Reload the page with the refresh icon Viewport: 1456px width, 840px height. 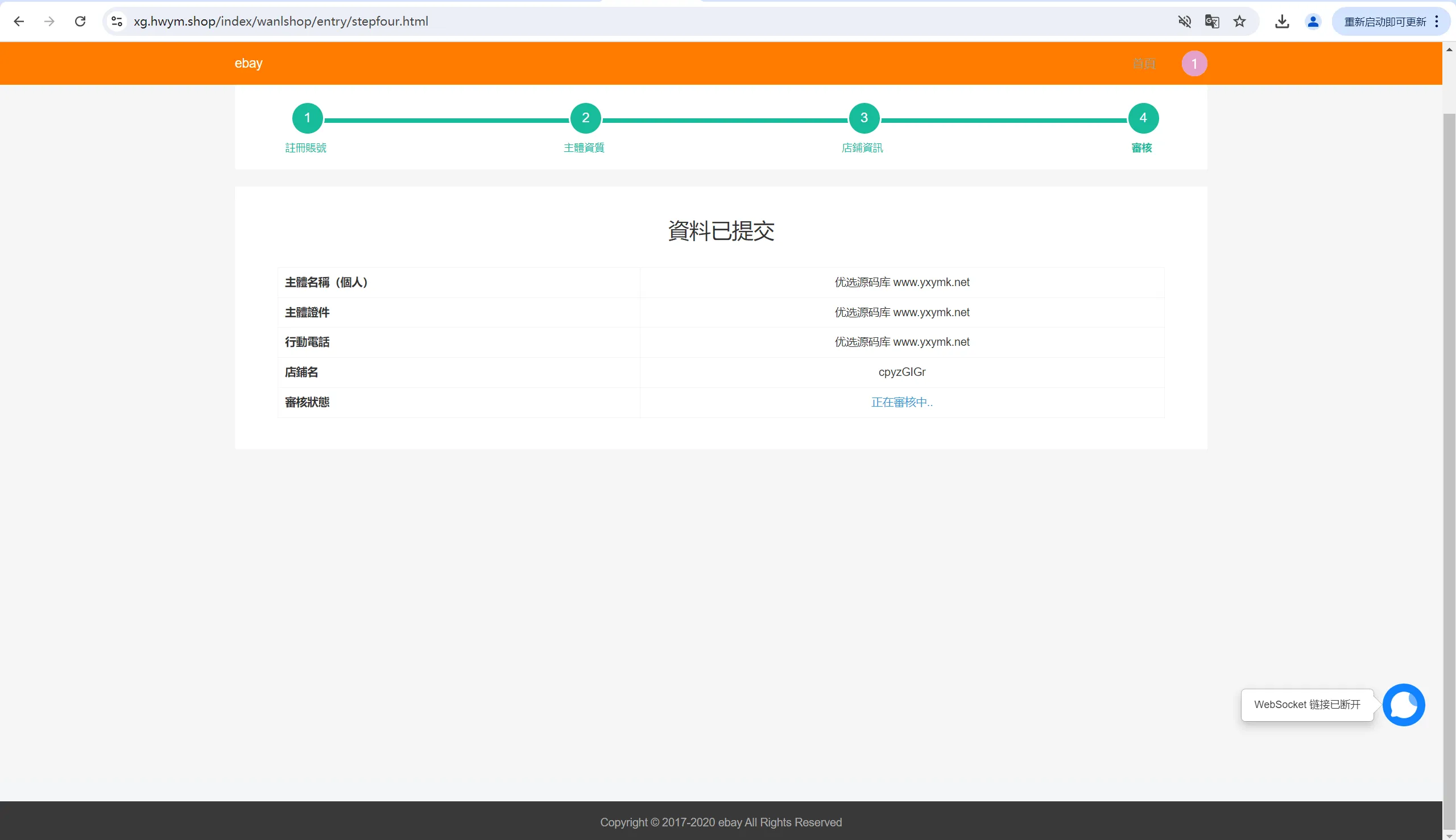(x=80, y=22)
